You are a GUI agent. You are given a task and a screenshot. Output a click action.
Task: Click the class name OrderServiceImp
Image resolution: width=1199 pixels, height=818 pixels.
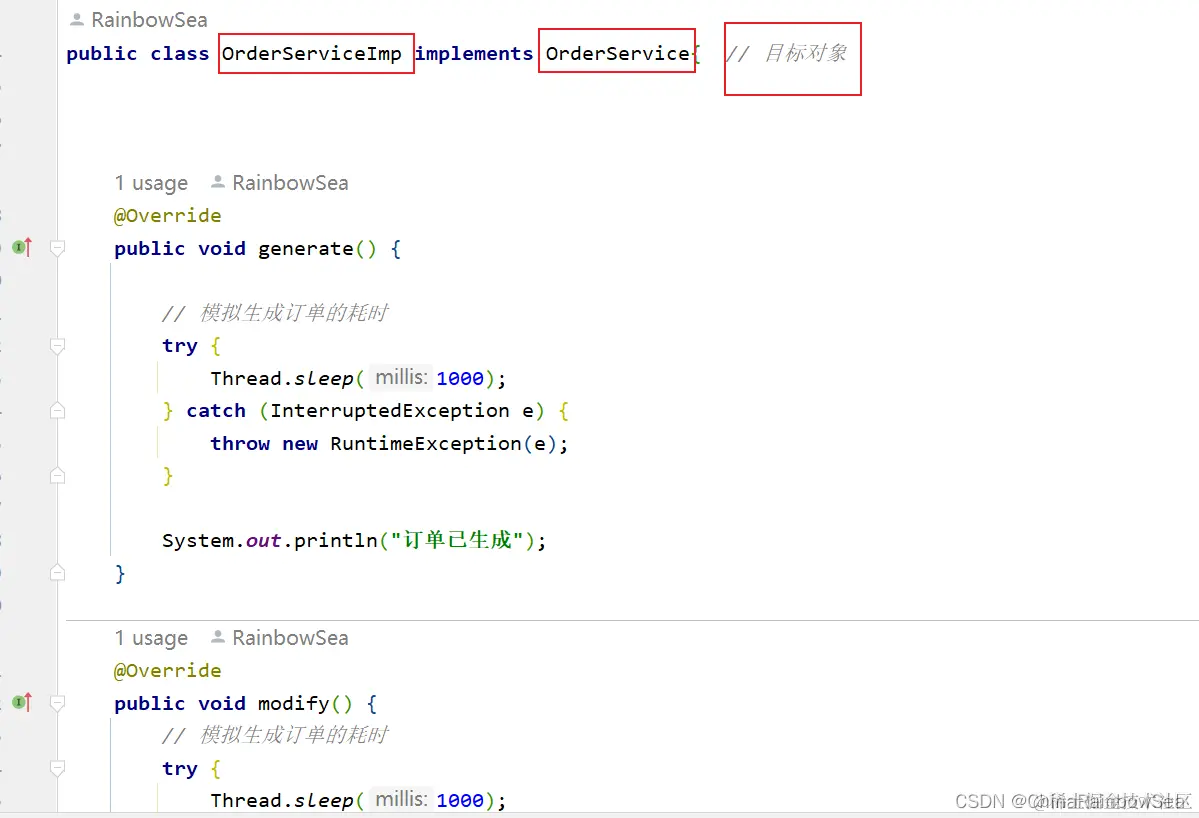pos(312,54)
